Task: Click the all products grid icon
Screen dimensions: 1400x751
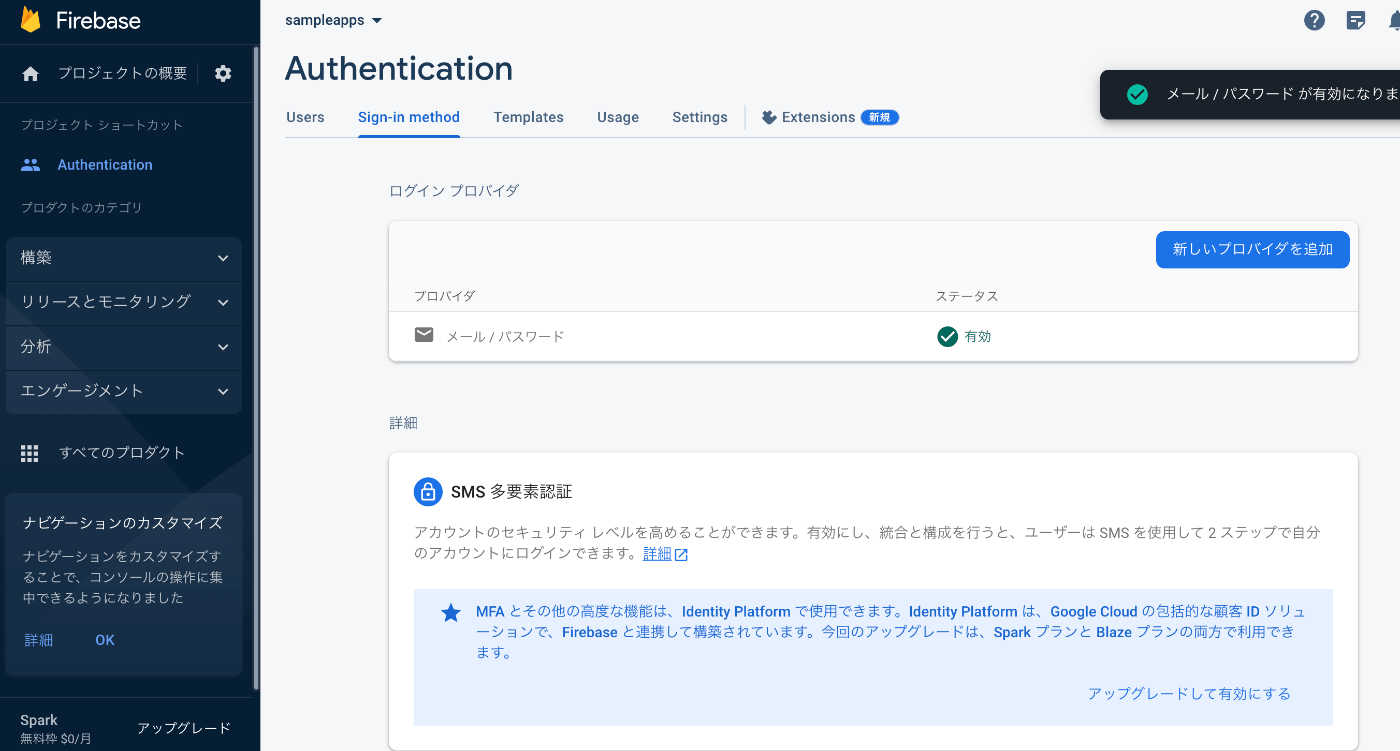Action: point(30,453)
